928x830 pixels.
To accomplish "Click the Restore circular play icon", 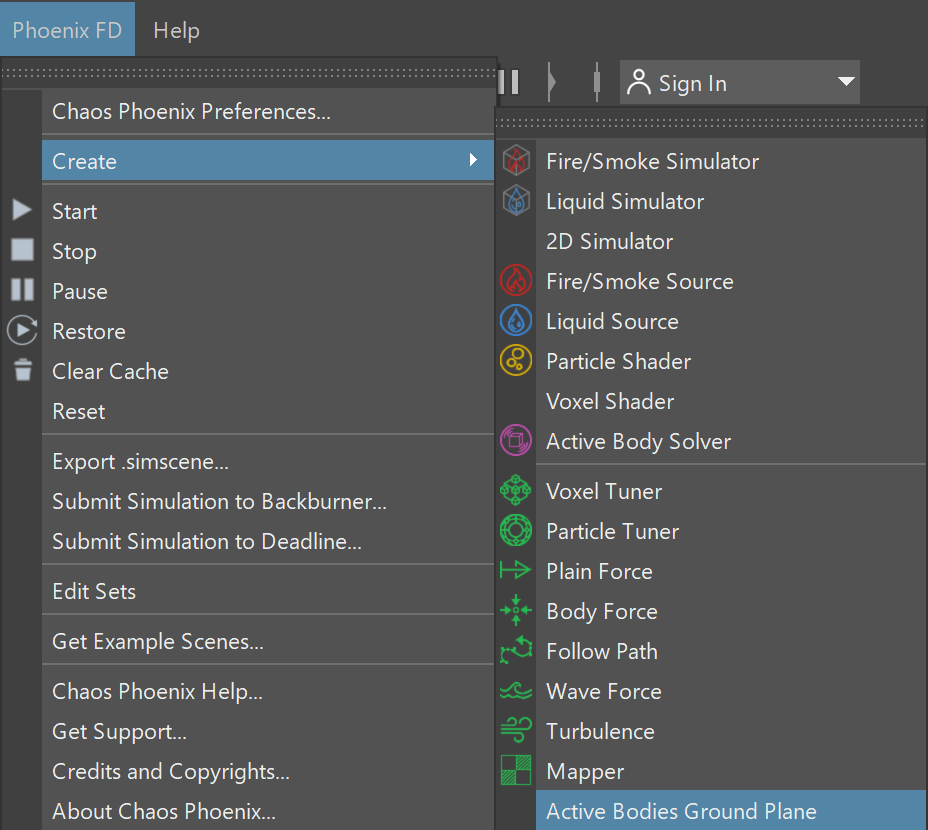I will click(x=22, y=330).
